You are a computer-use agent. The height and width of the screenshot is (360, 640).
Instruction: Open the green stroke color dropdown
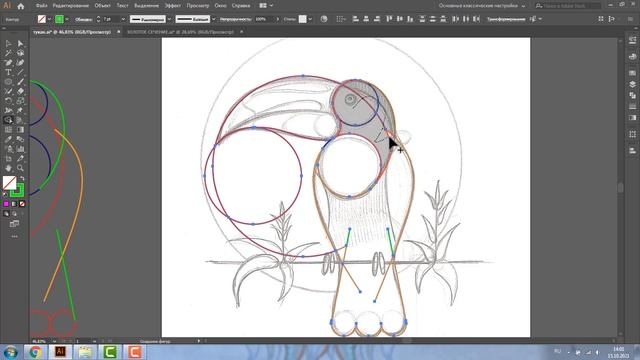tap(67, 19)
